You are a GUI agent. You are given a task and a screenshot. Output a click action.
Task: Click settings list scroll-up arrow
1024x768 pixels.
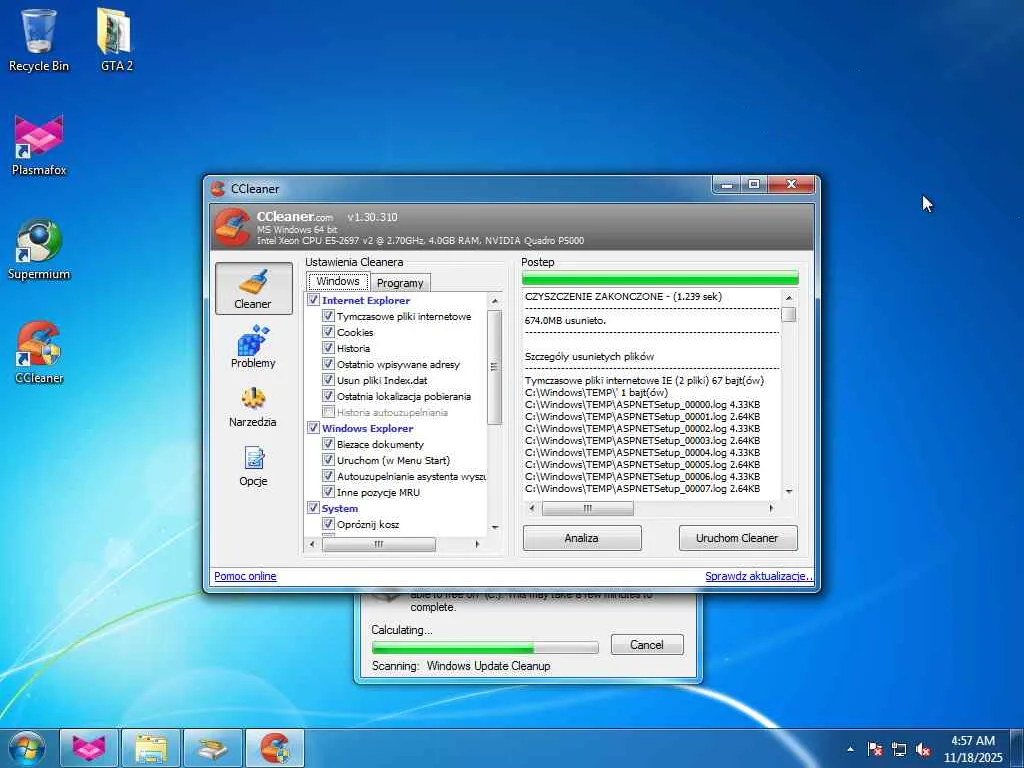point(494,301)
